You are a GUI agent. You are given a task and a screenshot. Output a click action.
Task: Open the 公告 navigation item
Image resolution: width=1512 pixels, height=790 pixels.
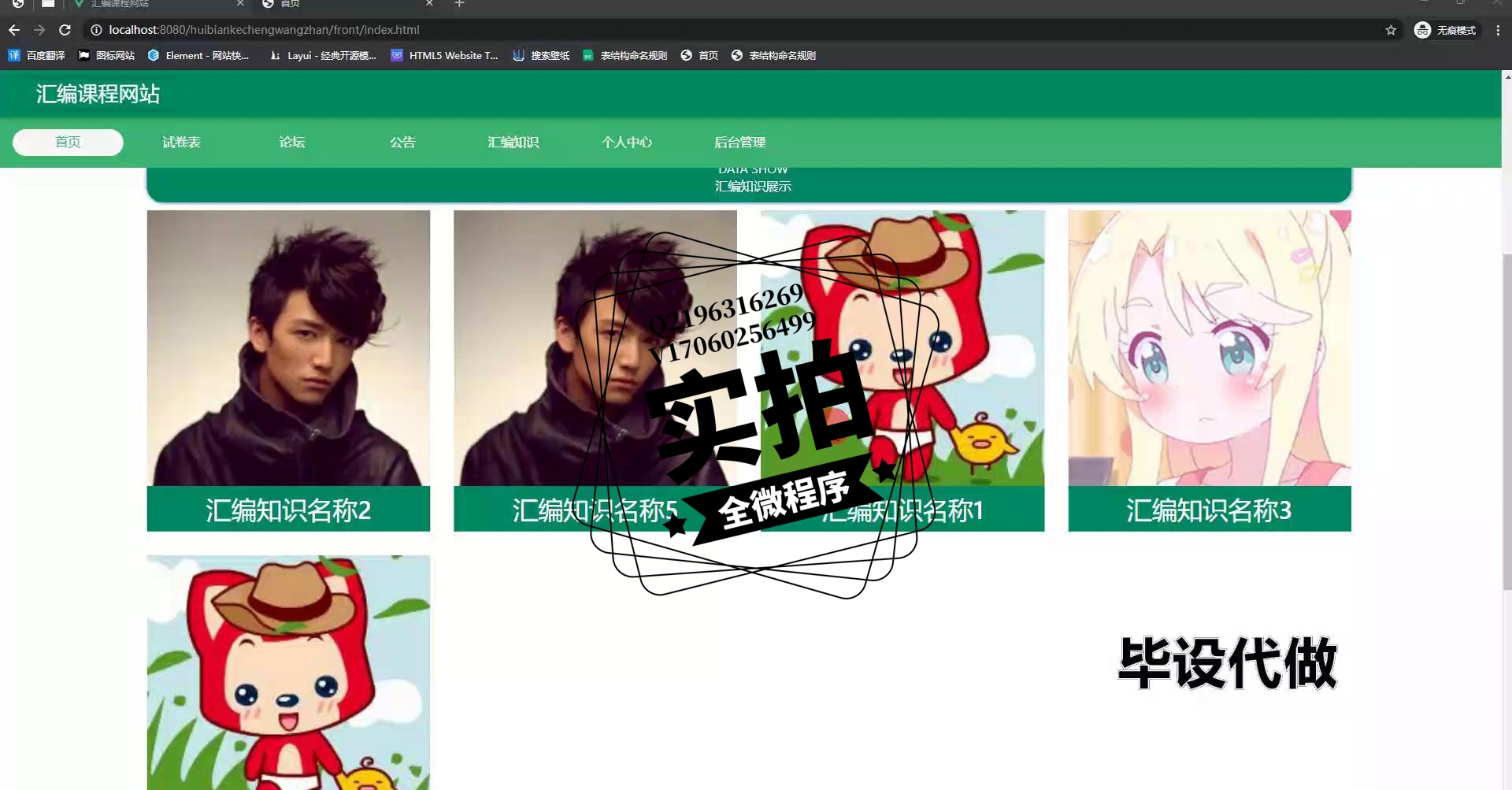402,142
